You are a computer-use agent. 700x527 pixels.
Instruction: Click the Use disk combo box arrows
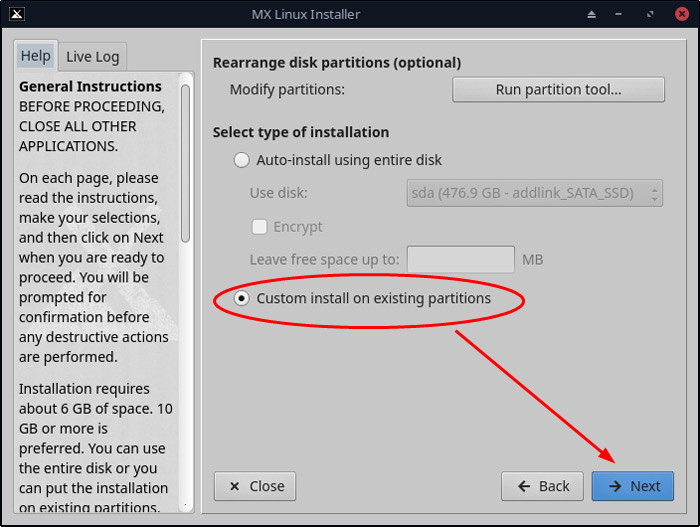(654, 193)
